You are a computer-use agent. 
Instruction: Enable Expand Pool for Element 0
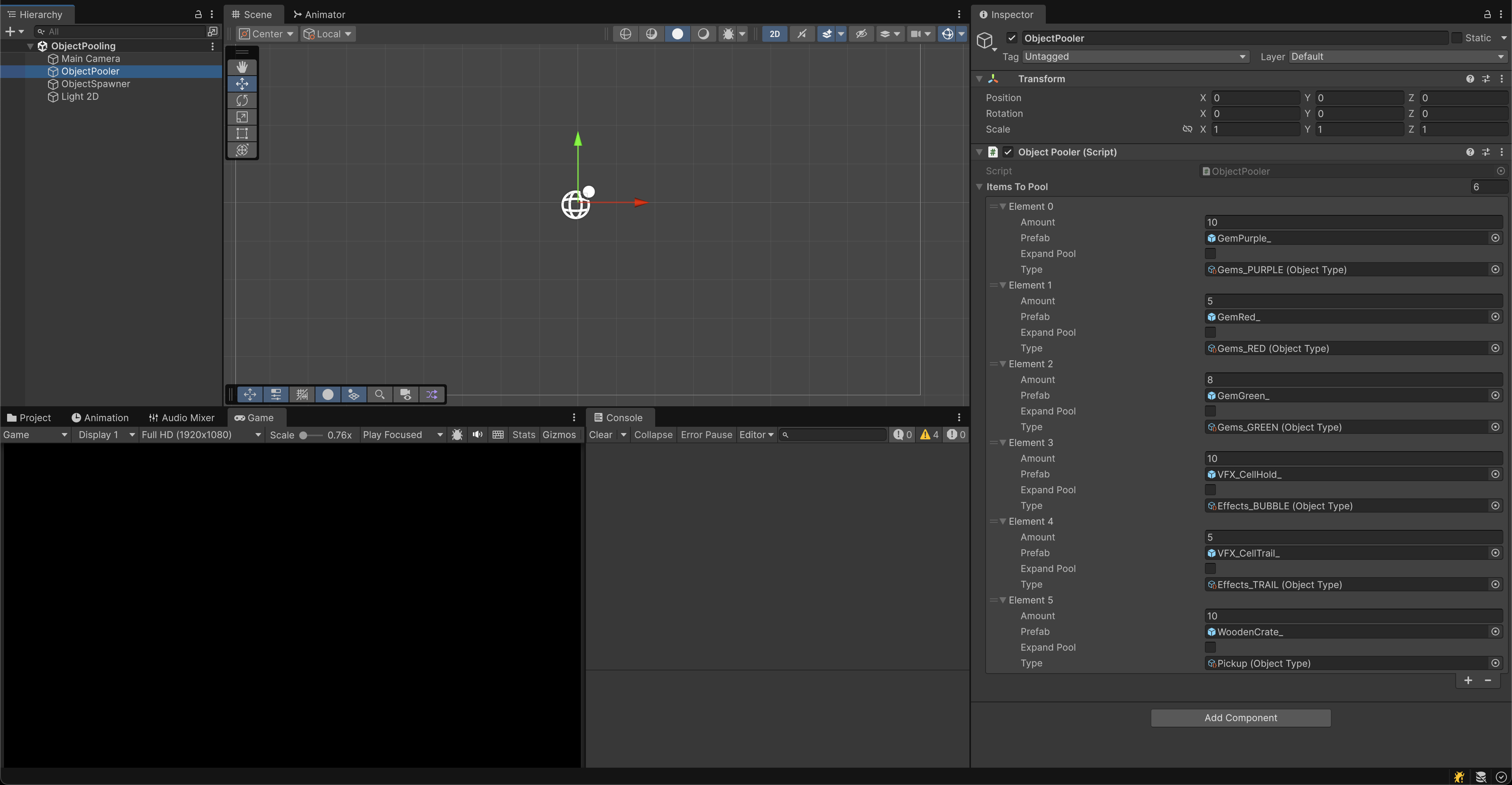[1210, 254]
